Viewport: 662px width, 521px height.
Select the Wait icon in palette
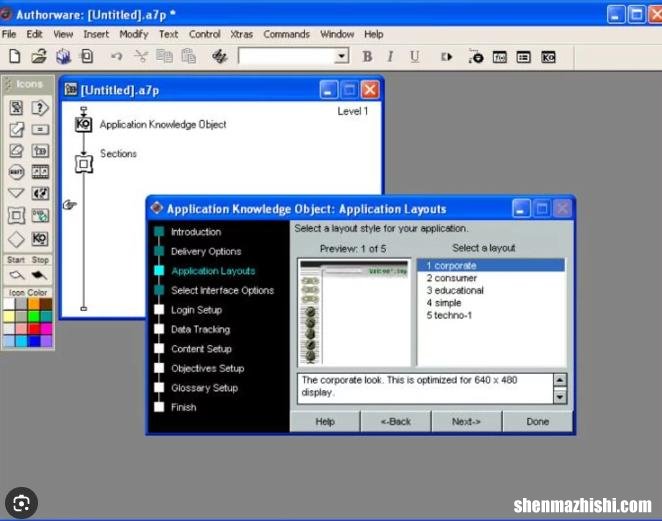click(16, 172)
